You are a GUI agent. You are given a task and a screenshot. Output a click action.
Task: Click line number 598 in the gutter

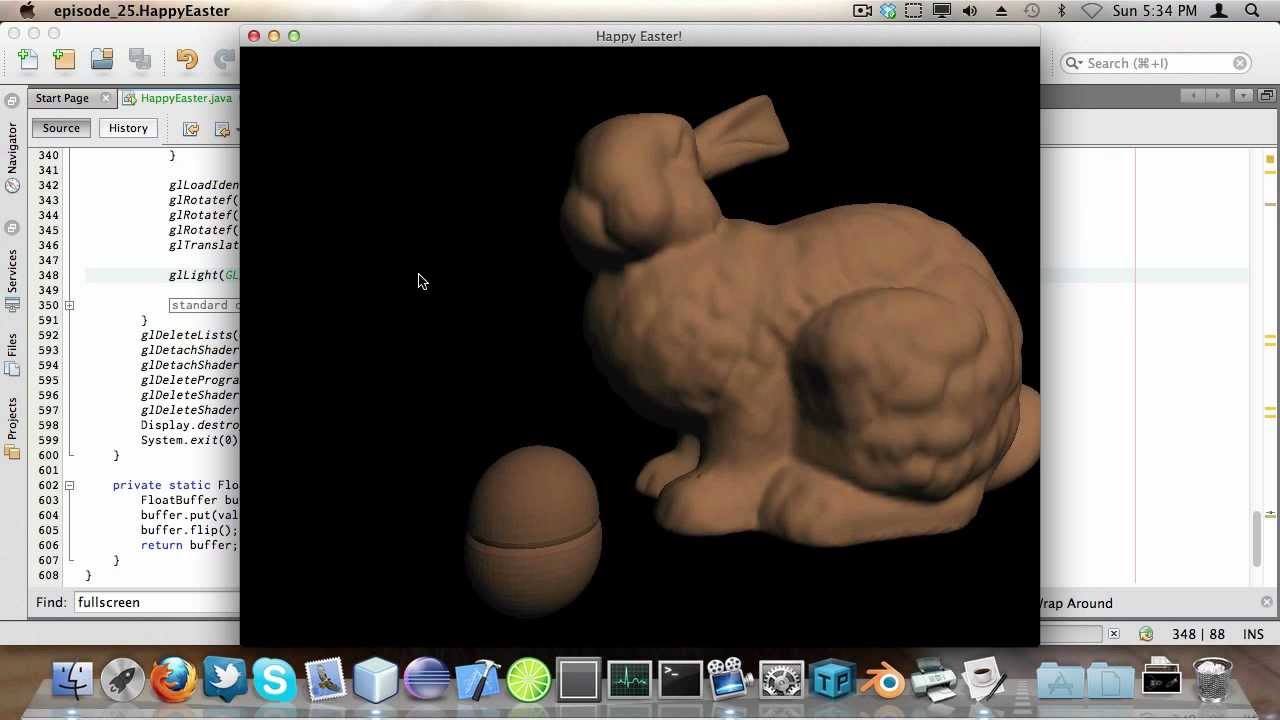pyautogui.click(x=48, y=425)
